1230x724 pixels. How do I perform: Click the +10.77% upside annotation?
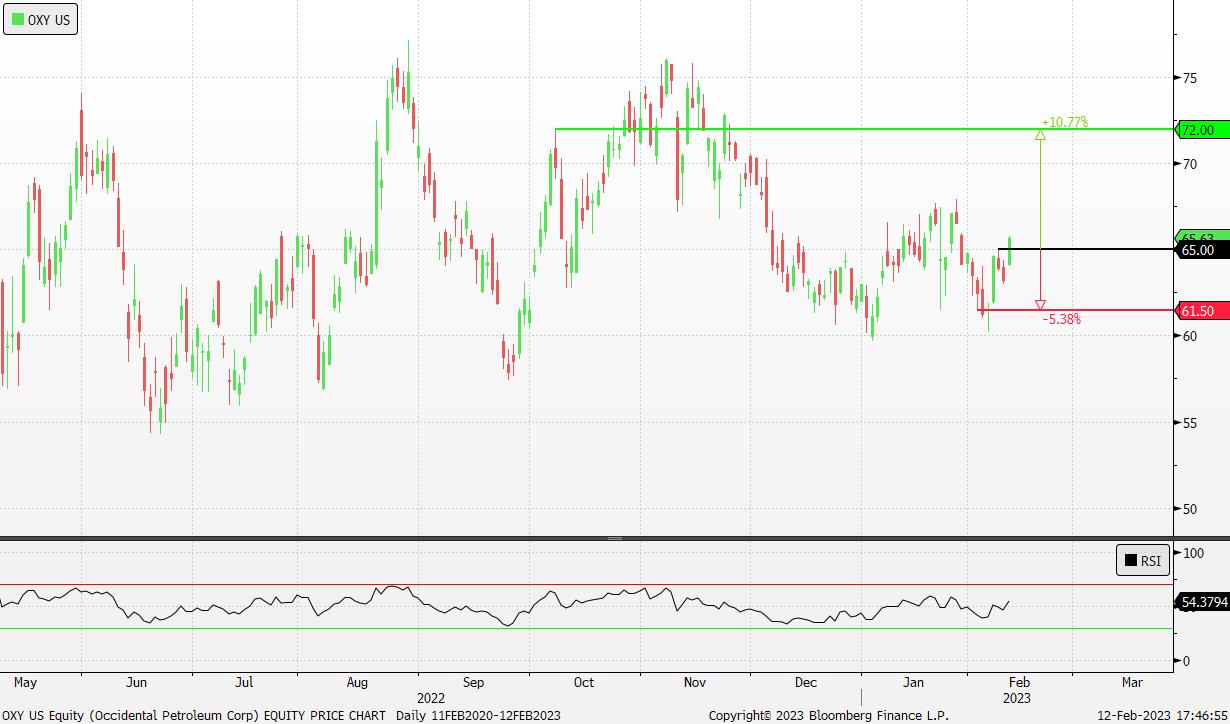1064,122
